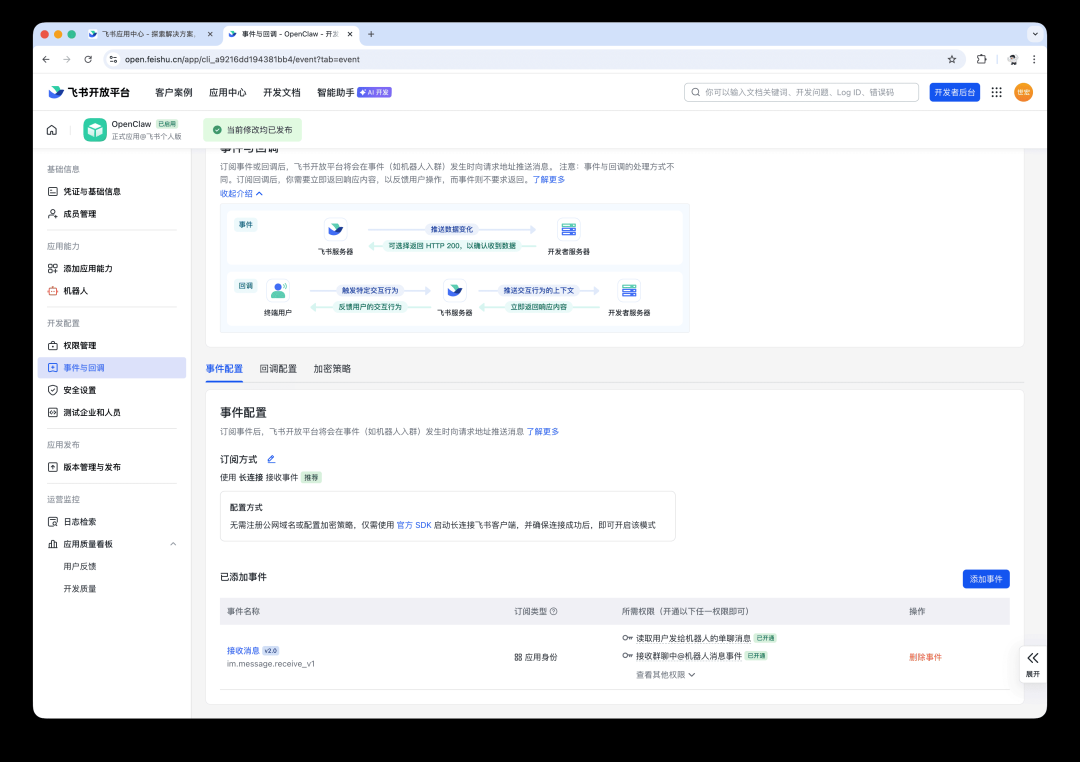The image size is (1080, 762).
Task: Close the 事件与回调 browser tab
Action: [350, 34]
